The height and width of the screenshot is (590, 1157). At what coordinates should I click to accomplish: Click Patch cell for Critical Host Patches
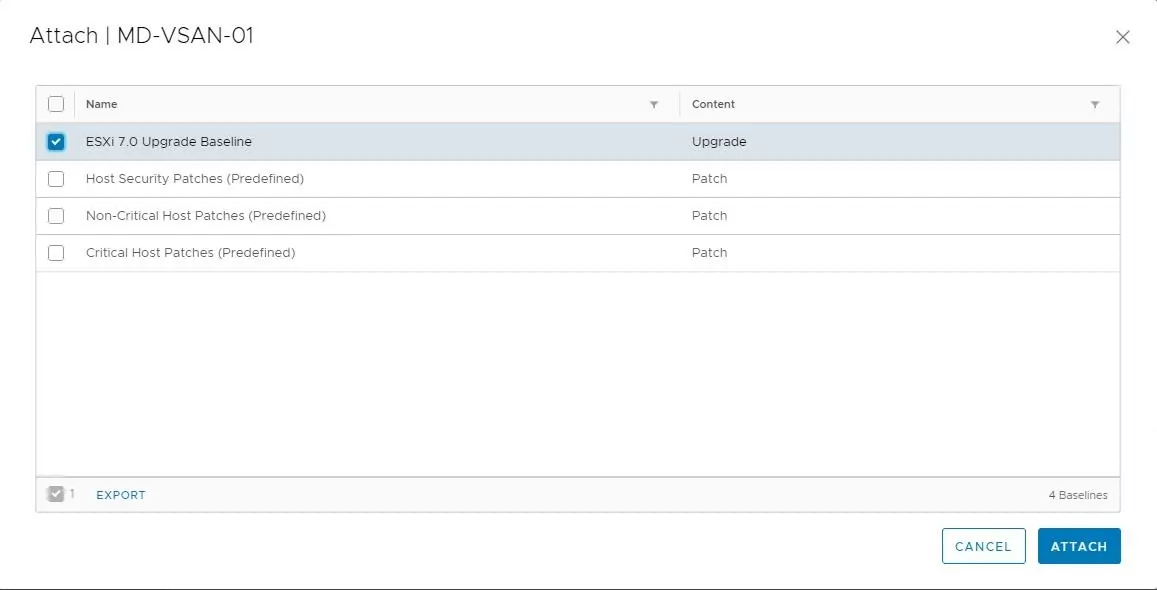tap(709, 252)
